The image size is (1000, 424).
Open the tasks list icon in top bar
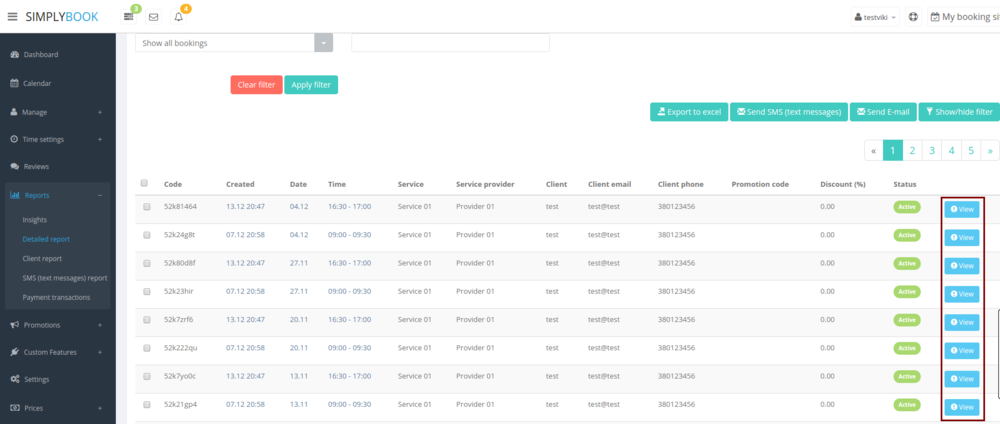(129, 17)
